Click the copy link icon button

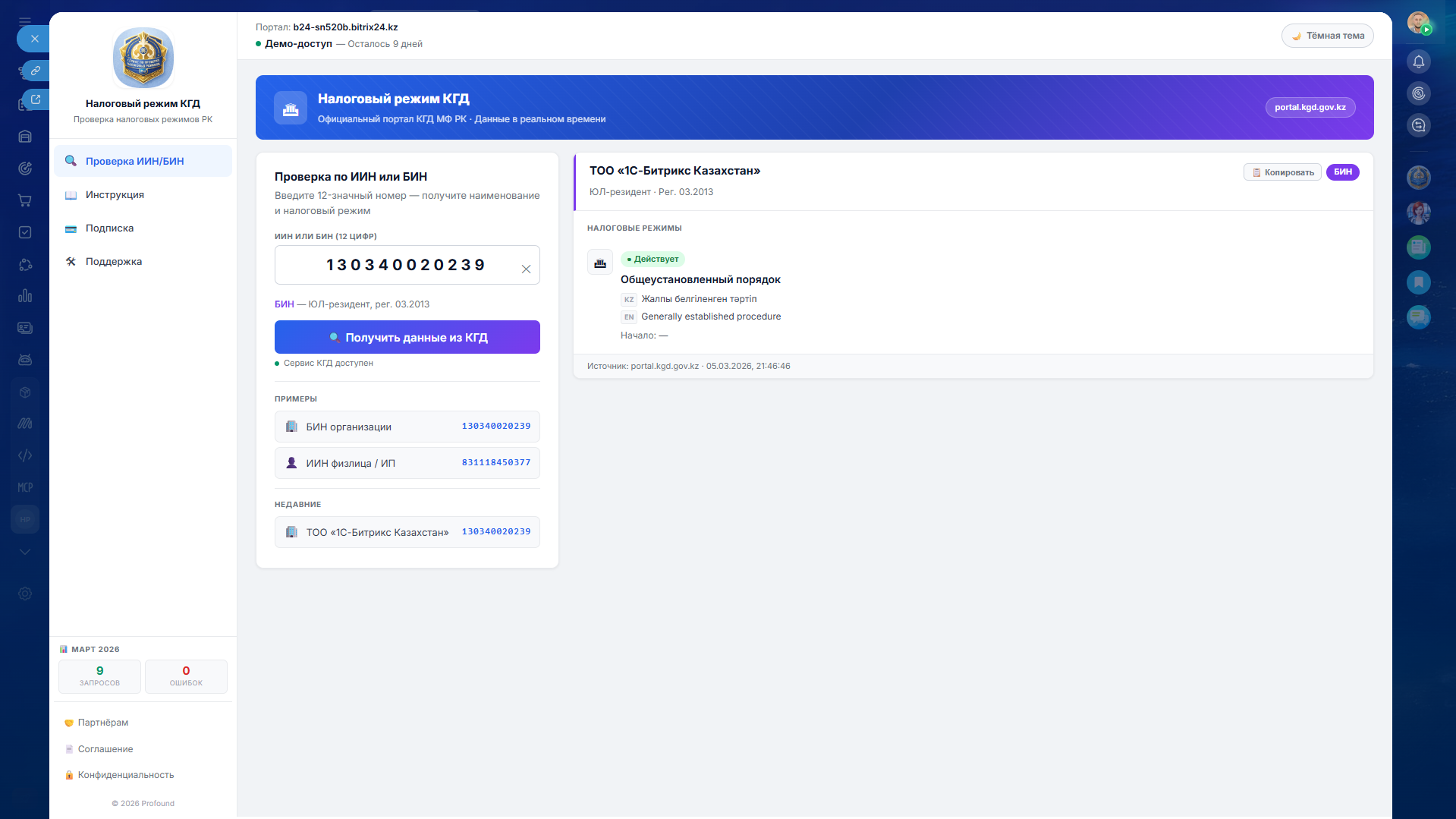pyautogui.click(x=35, y=71)
